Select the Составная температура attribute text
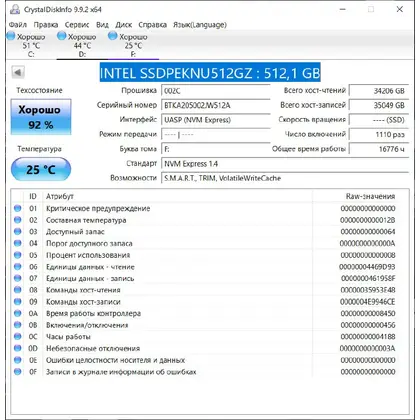 pos(86,220)
